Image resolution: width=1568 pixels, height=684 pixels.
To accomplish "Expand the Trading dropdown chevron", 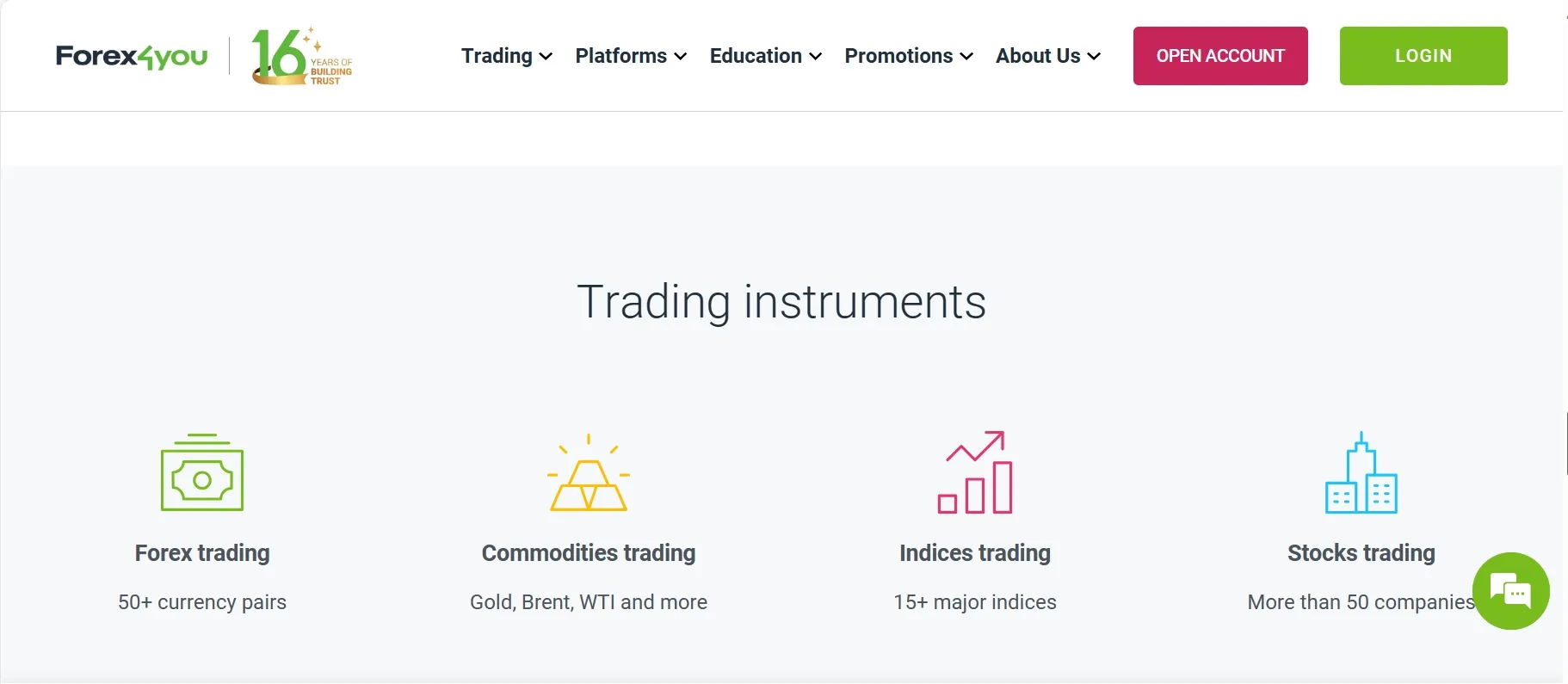I will [546, 57].
